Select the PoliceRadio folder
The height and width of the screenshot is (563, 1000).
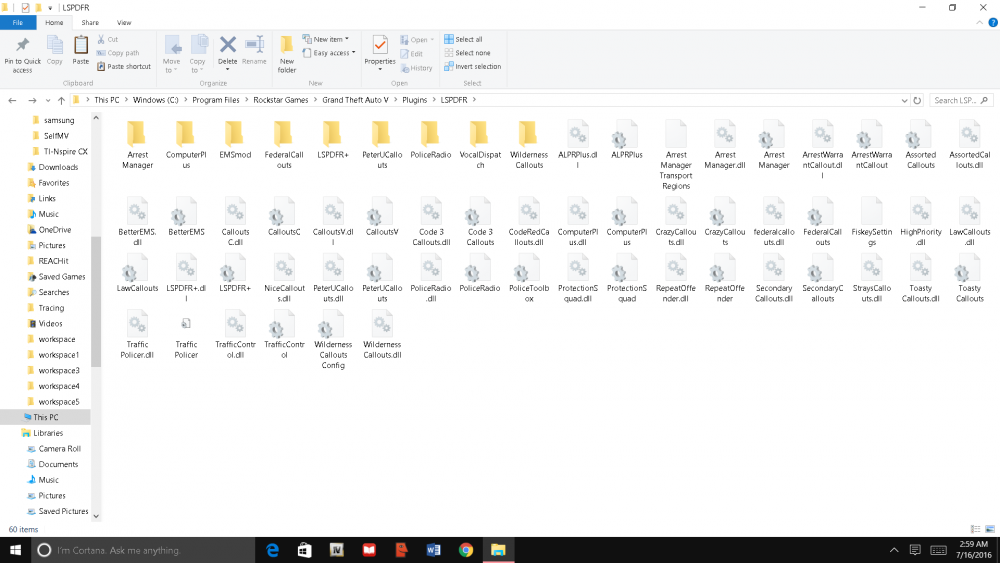pyautogui.click(x=430, y=140)
